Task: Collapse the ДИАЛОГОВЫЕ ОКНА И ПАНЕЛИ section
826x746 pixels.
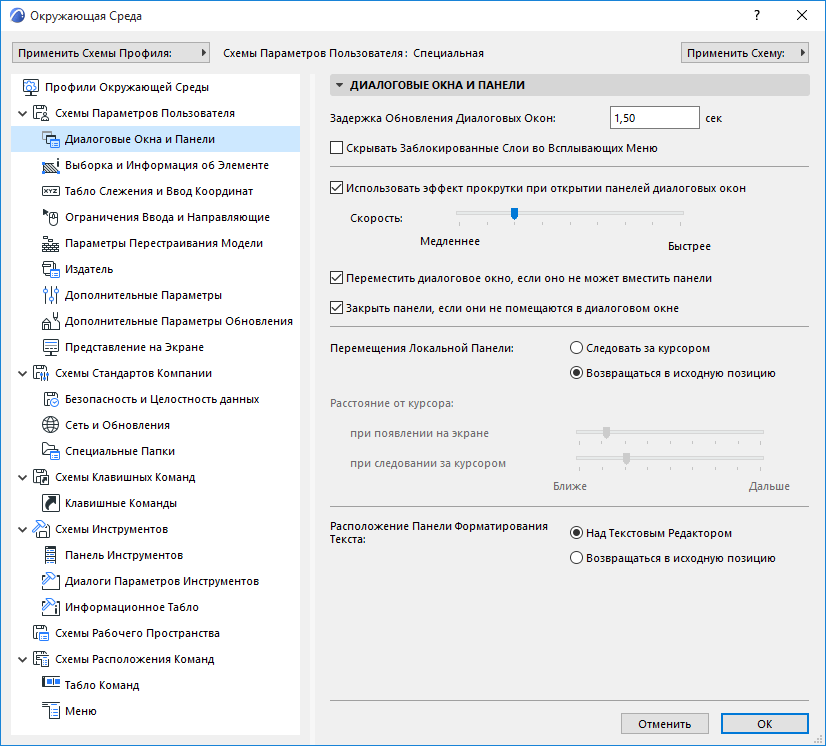Action: pyautogui.click(x=340, y=85)
